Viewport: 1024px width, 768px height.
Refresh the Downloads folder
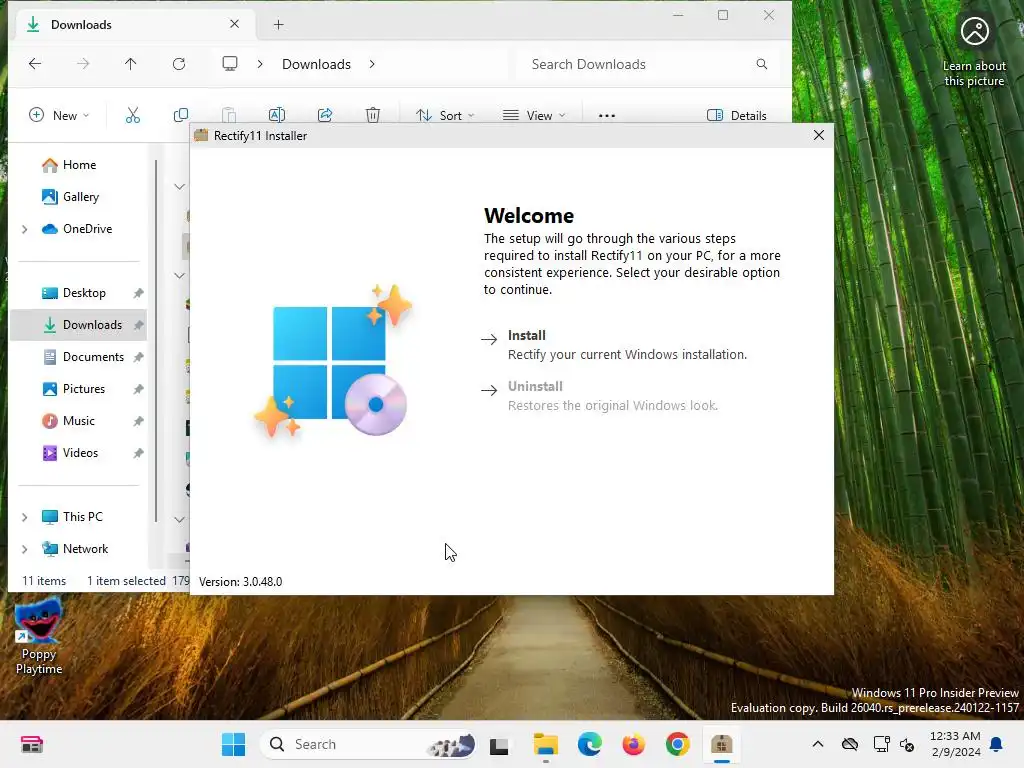pyautogui.click(x=179, y=64)
